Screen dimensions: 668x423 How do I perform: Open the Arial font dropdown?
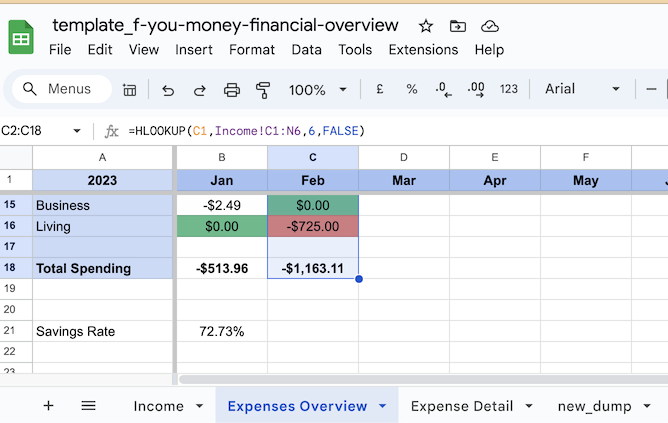(582, 89)
